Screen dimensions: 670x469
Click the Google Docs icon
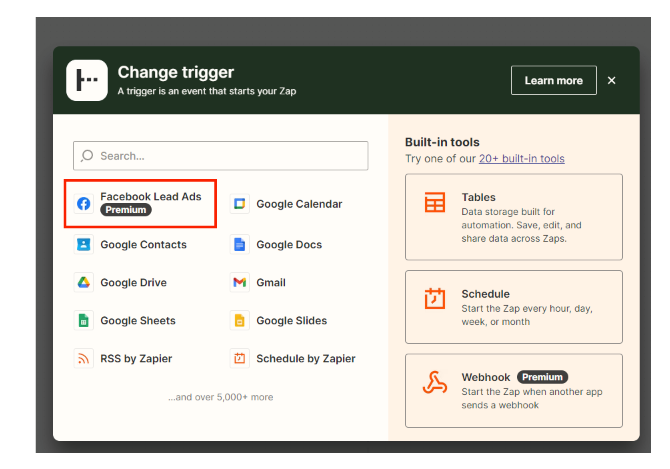pos(240,244)
